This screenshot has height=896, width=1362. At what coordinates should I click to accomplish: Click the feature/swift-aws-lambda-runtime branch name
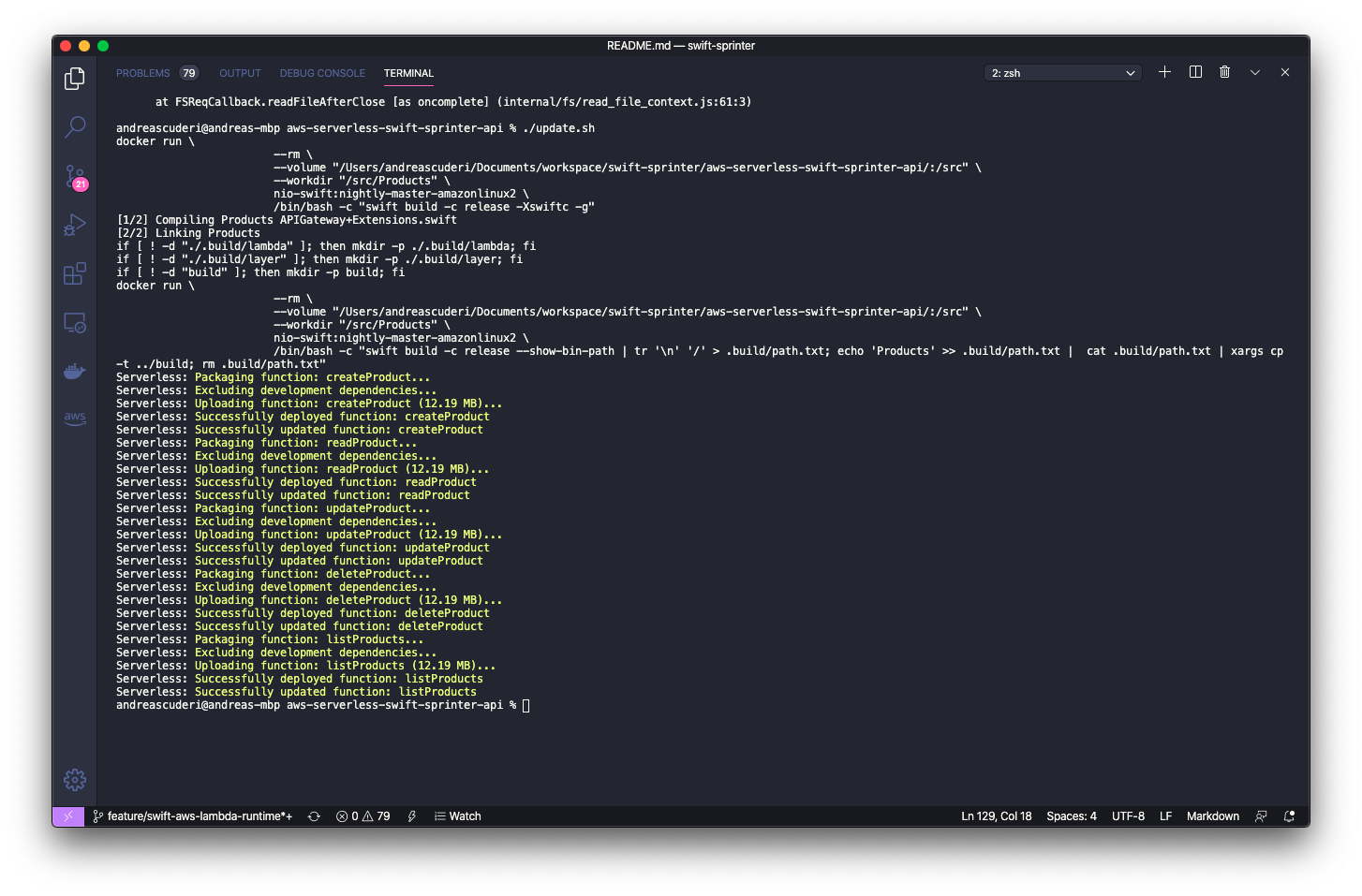click(x=192, y=816)
